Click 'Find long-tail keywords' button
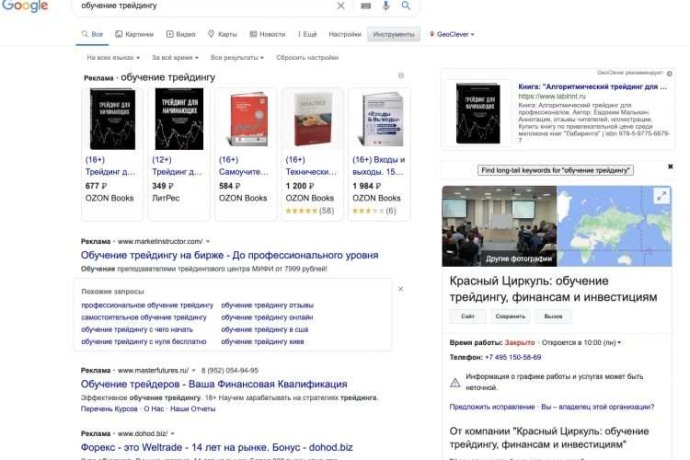690x460 pixels. click(x=555, y=170)
